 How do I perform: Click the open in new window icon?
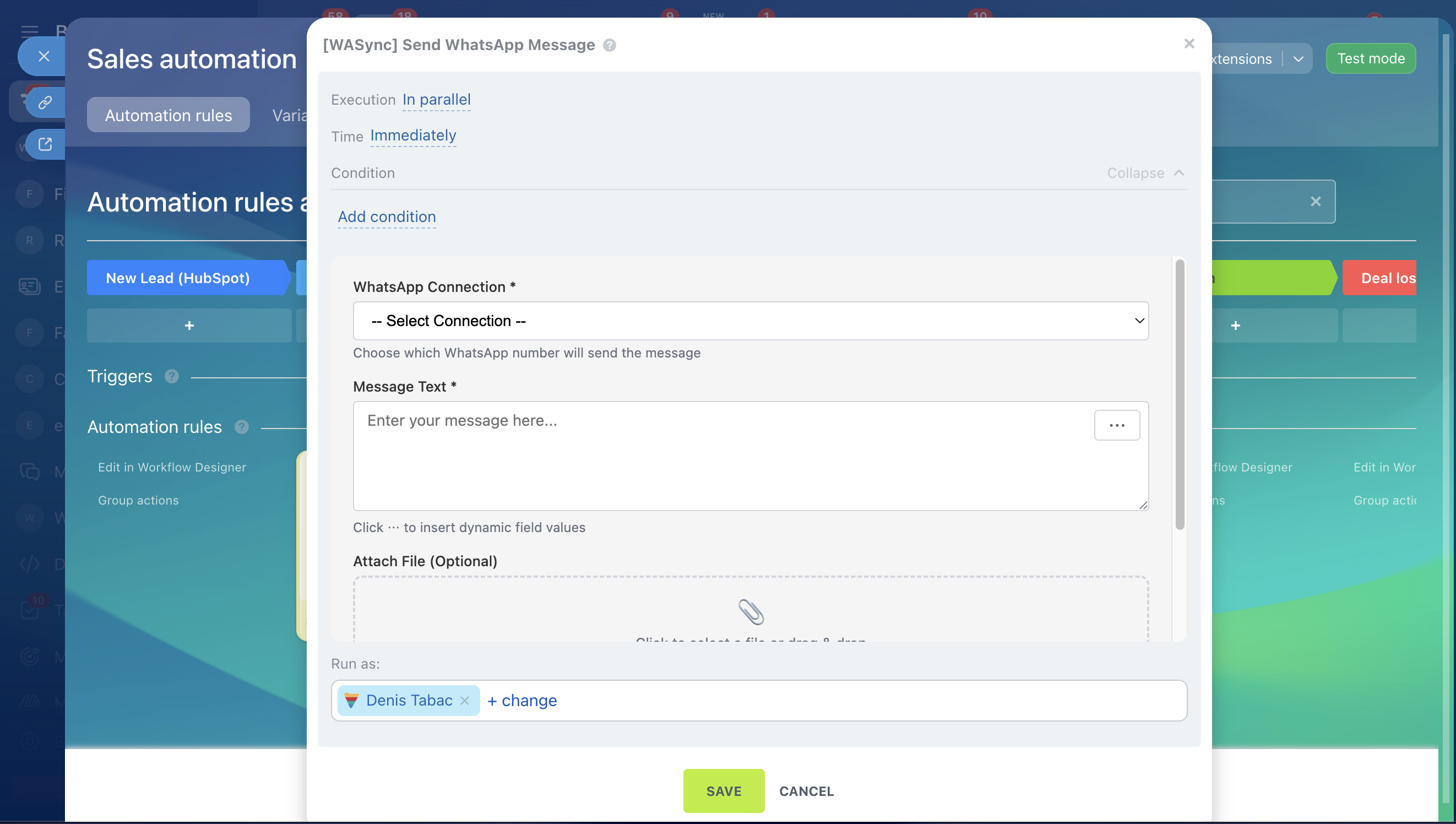click(x=45, y=144)
